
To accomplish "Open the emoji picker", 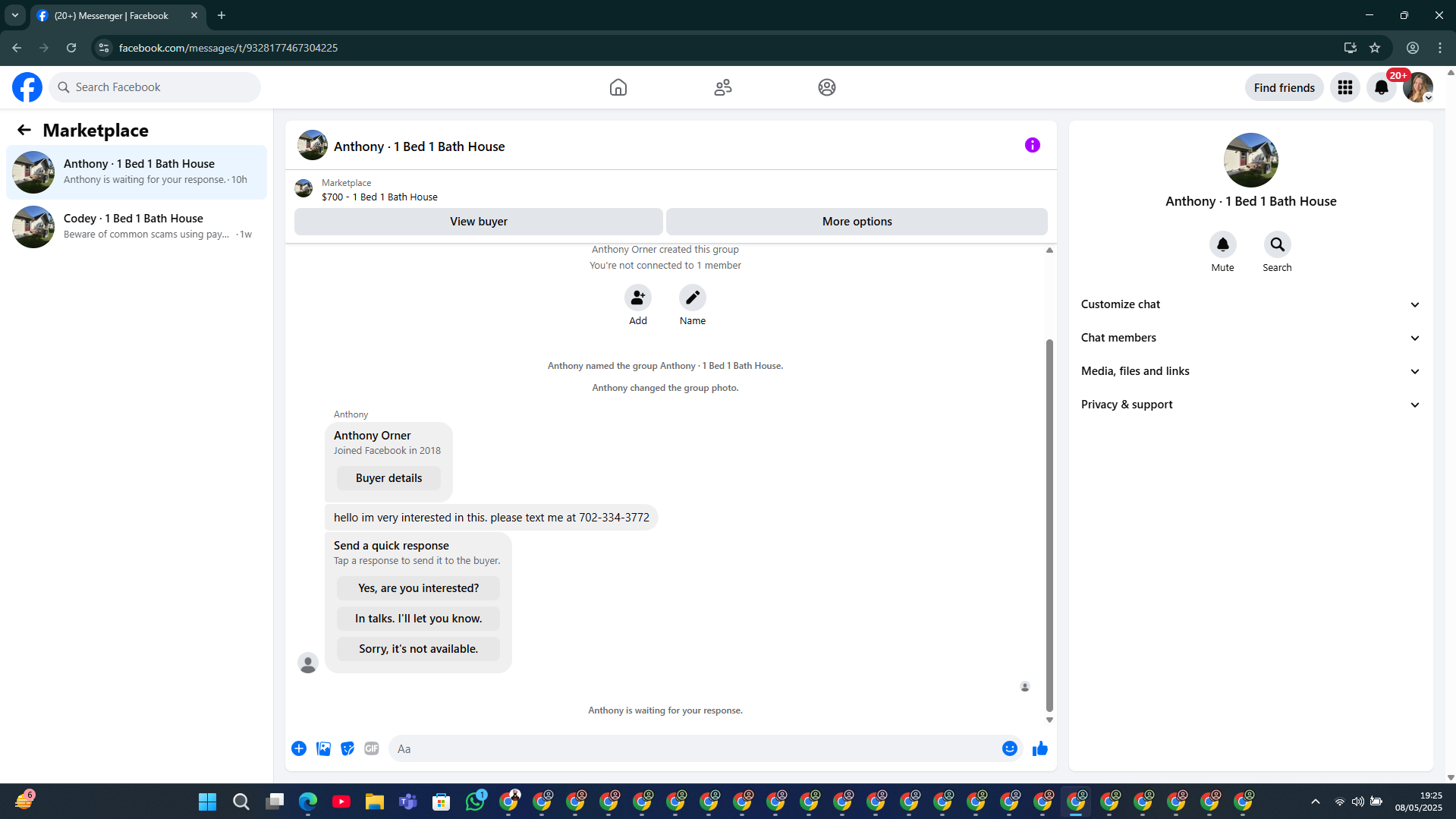I will click(1010, 748).
